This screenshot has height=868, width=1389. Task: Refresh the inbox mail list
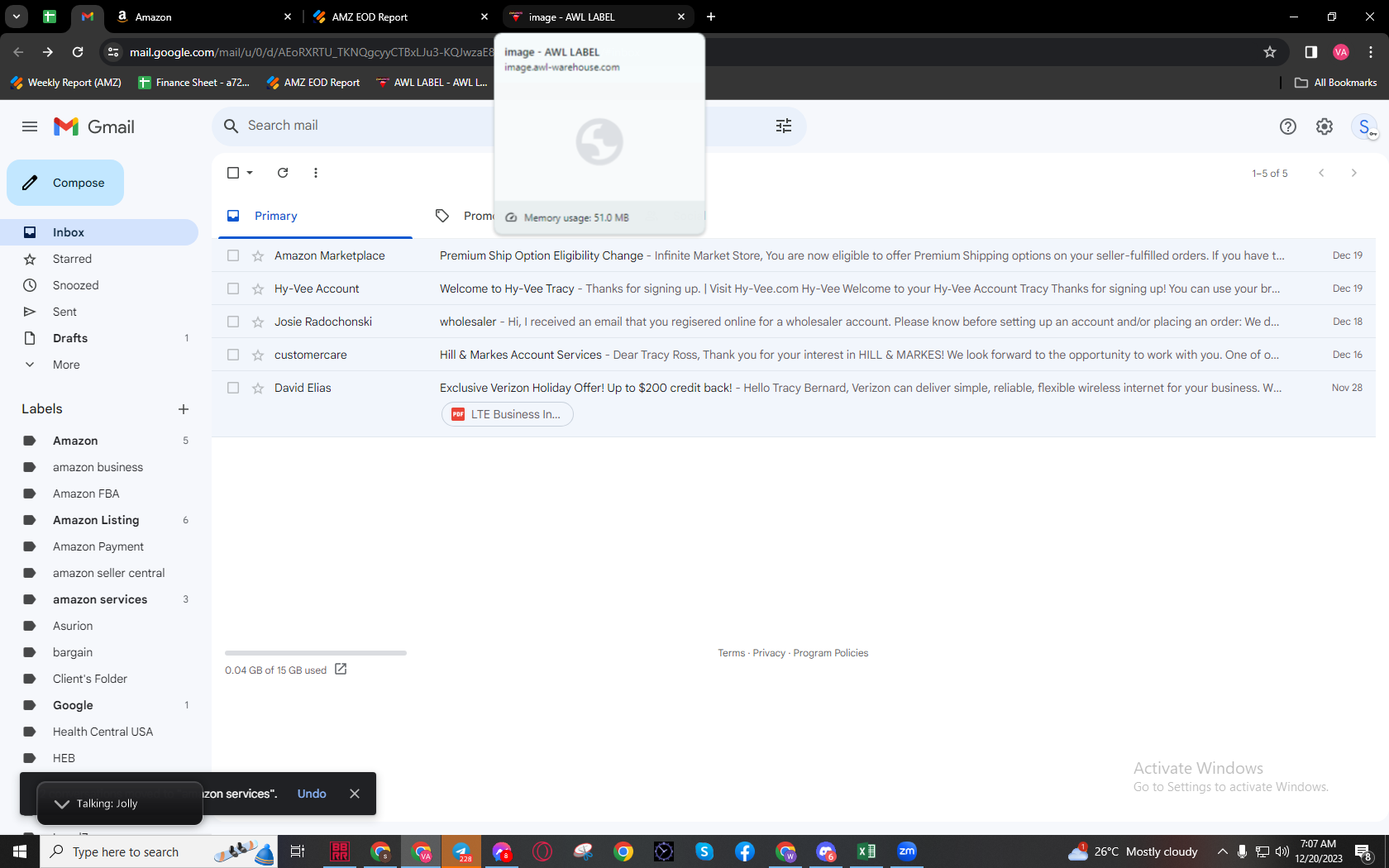[283, 173]
